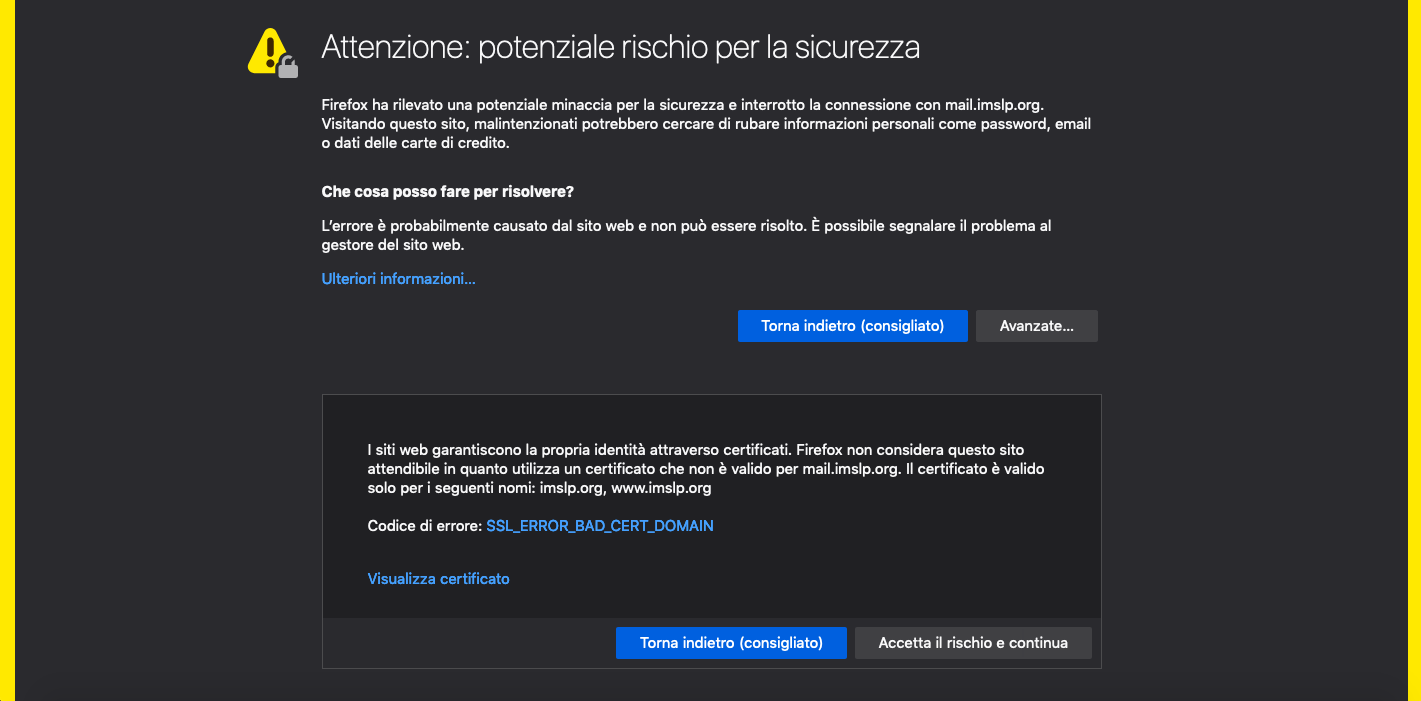Viewport: 1421px width, 701px height.
Task: Click the Codice di errore: label
Action: click(x=425, y=525)
